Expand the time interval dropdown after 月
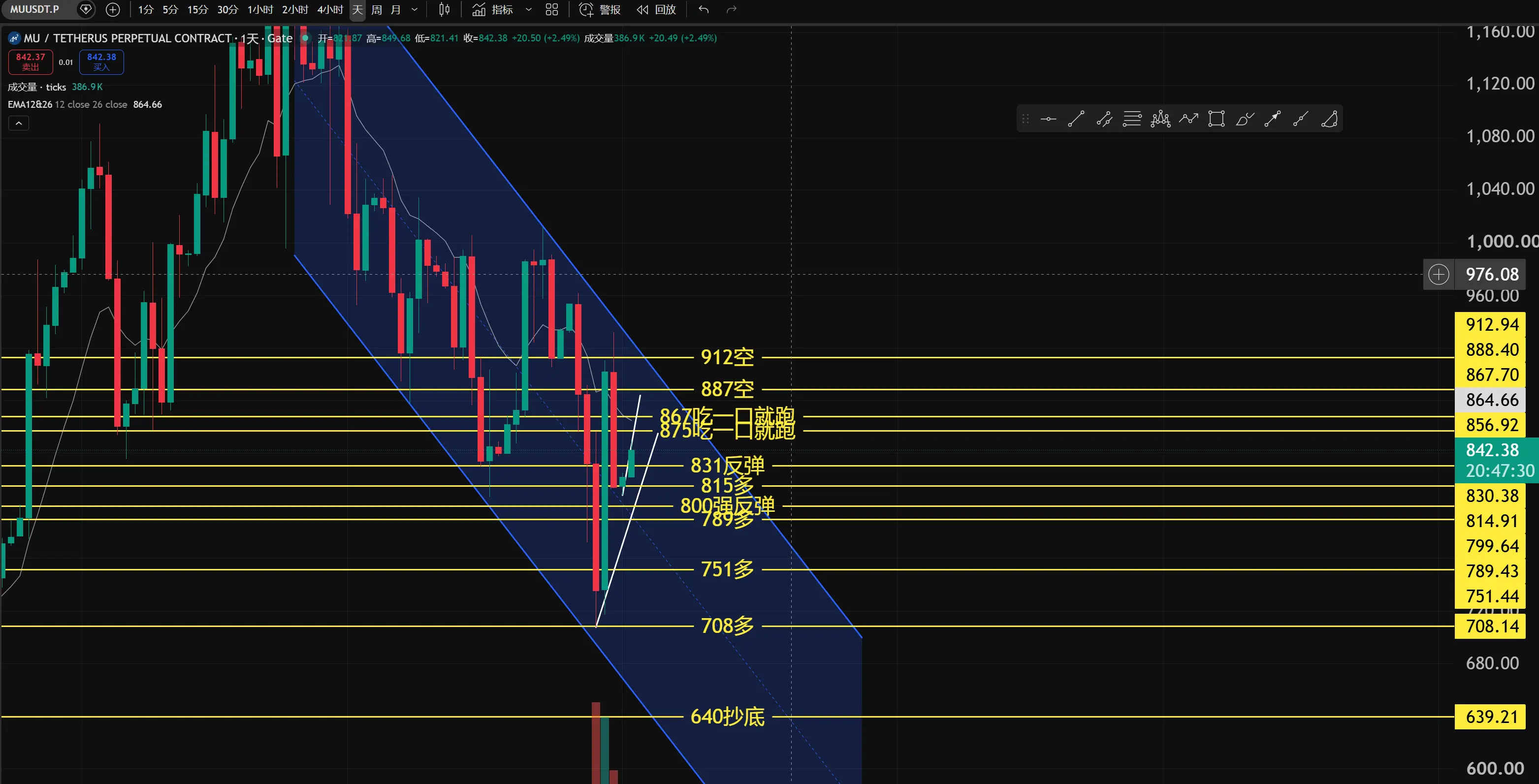 point(414,9)
